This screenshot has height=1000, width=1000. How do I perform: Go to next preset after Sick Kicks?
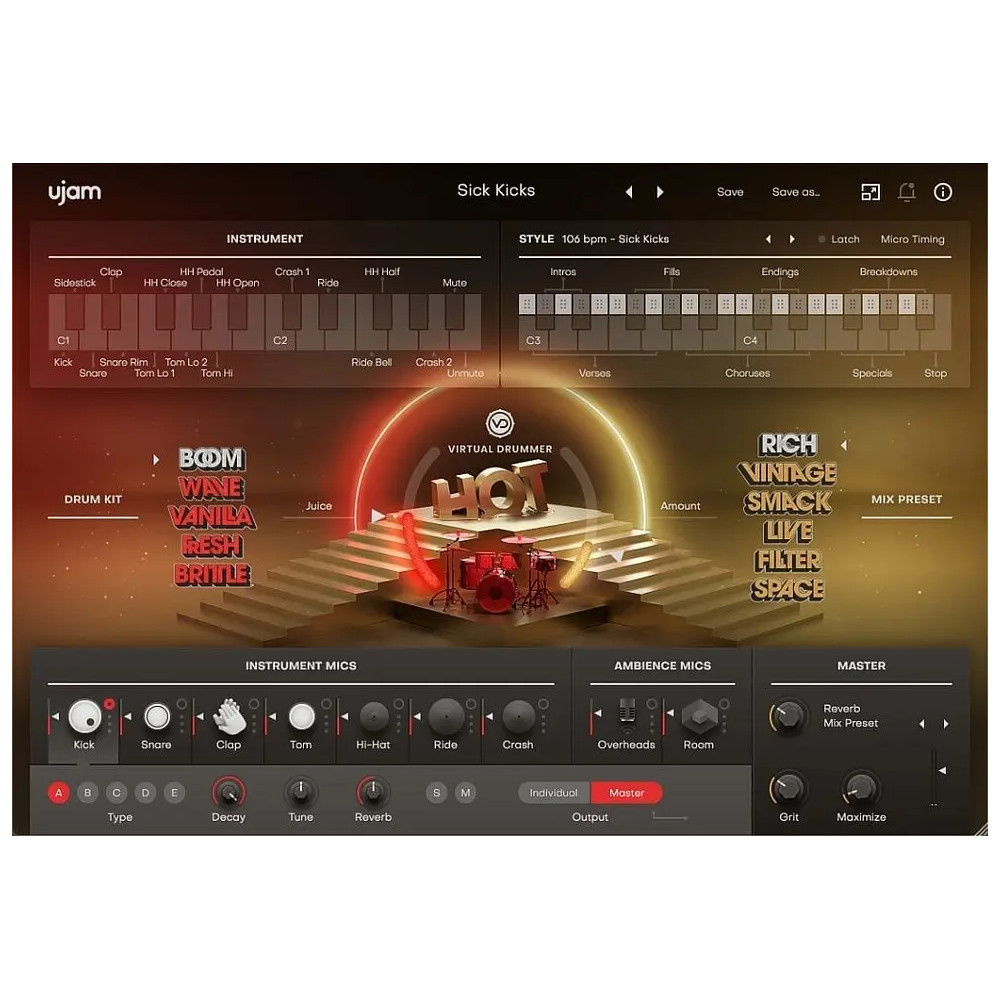[660, 192]
